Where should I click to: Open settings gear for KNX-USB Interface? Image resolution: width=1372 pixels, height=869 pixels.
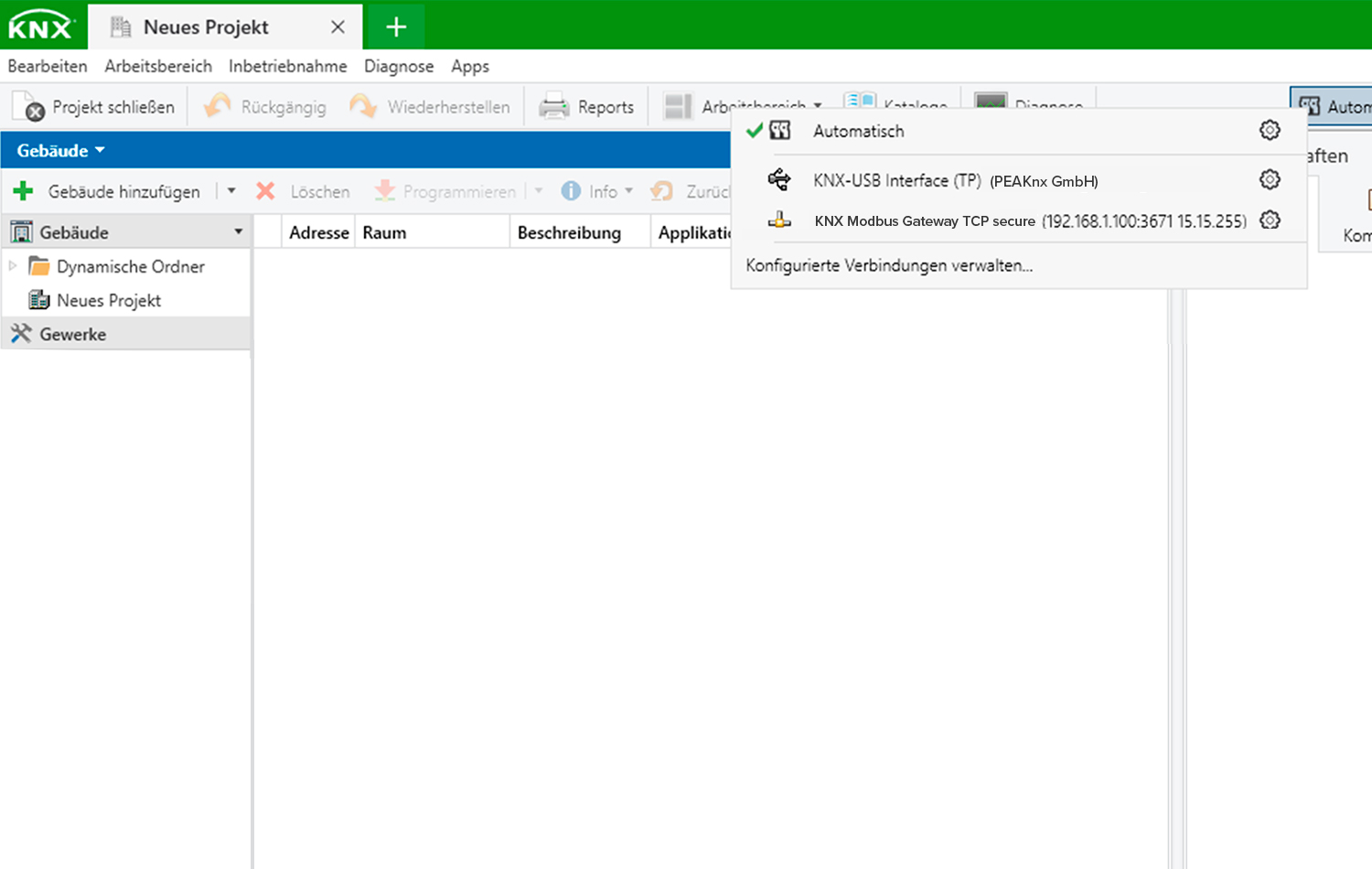[1270, 179]
